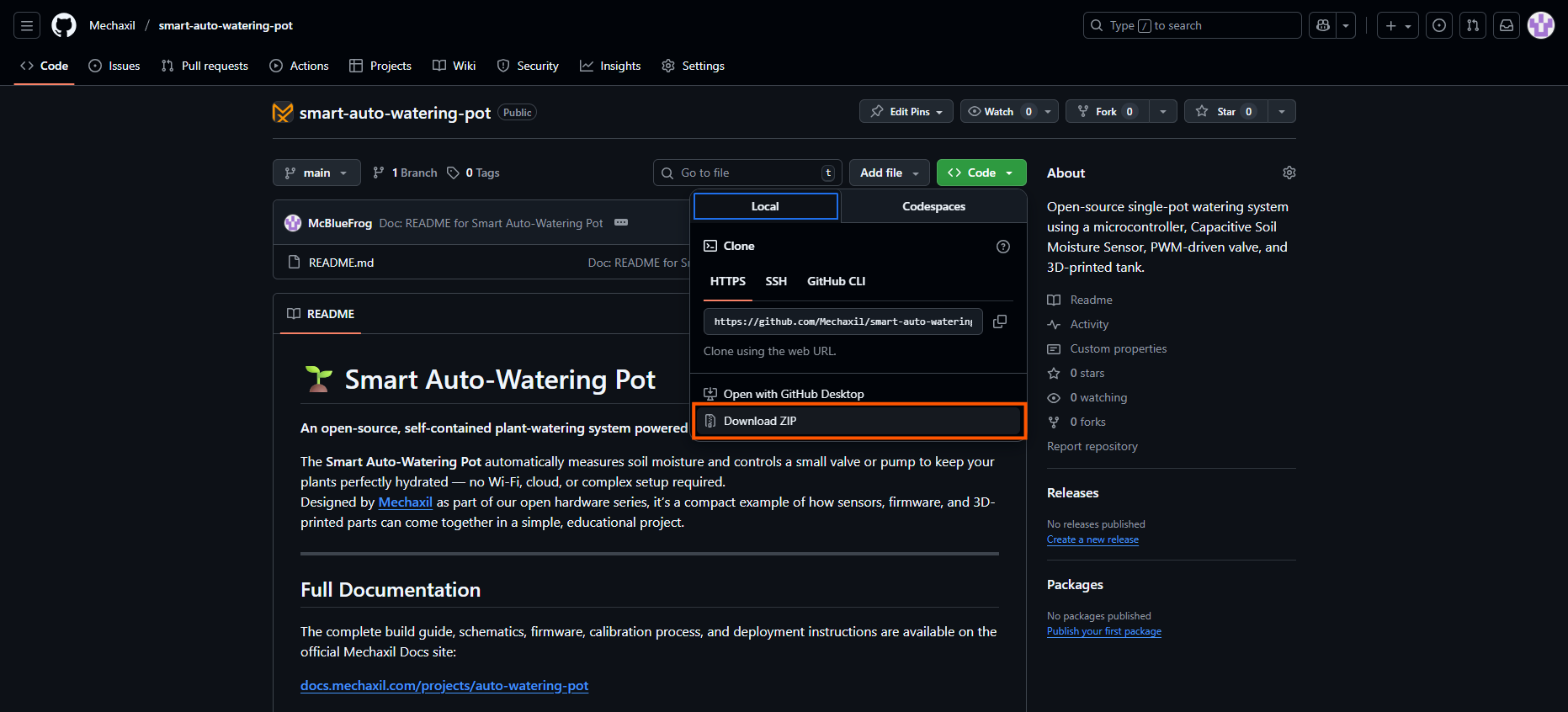Click the 'Go to file' search box

pos(747,173)
